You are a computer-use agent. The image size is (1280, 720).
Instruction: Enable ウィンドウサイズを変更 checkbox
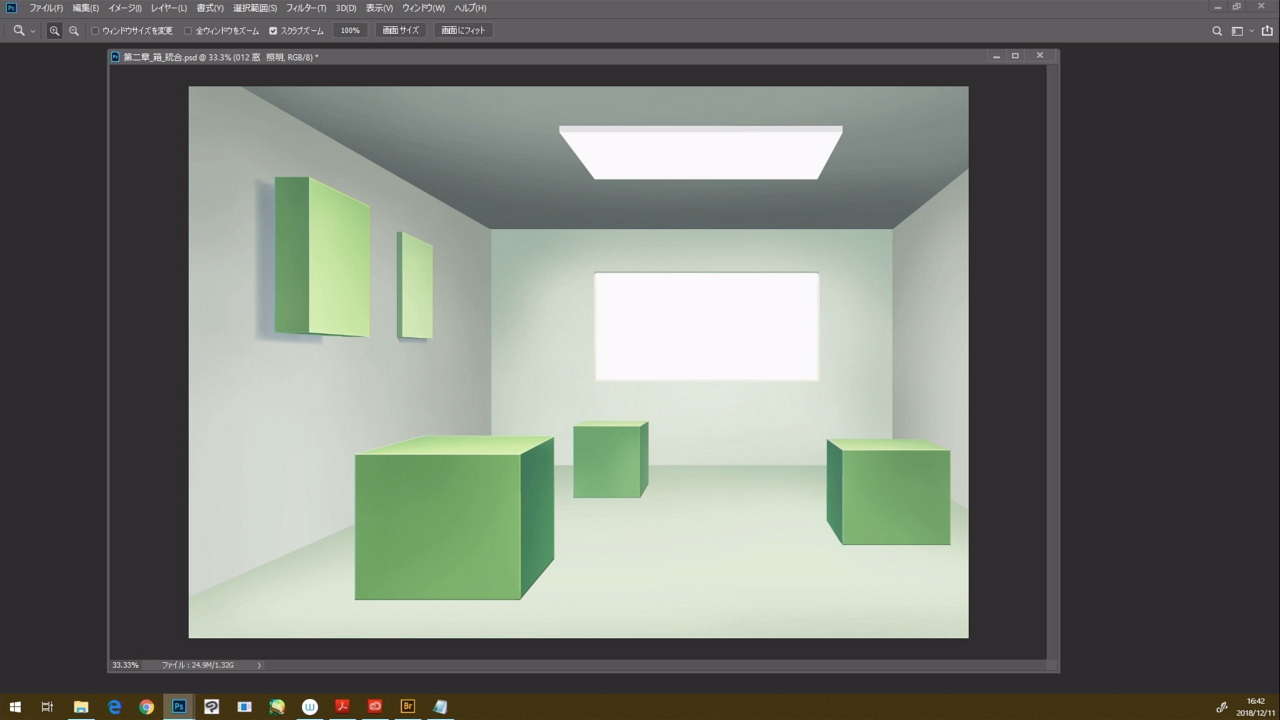[x=96, y=31]
